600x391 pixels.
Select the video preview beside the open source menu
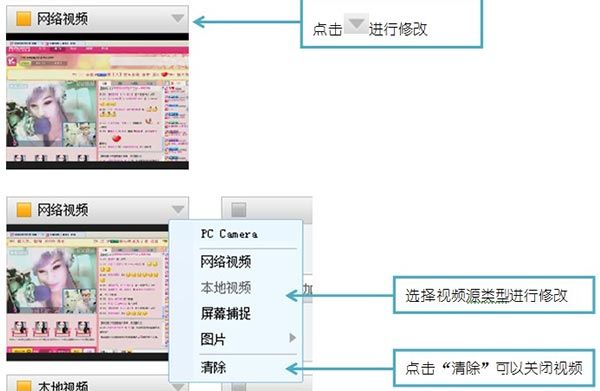coord(88,292)
